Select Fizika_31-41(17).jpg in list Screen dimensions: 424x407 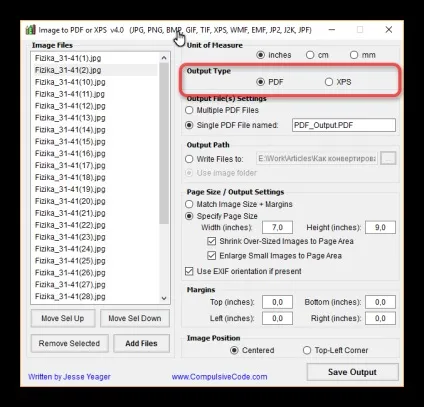(x=95, y=166)
